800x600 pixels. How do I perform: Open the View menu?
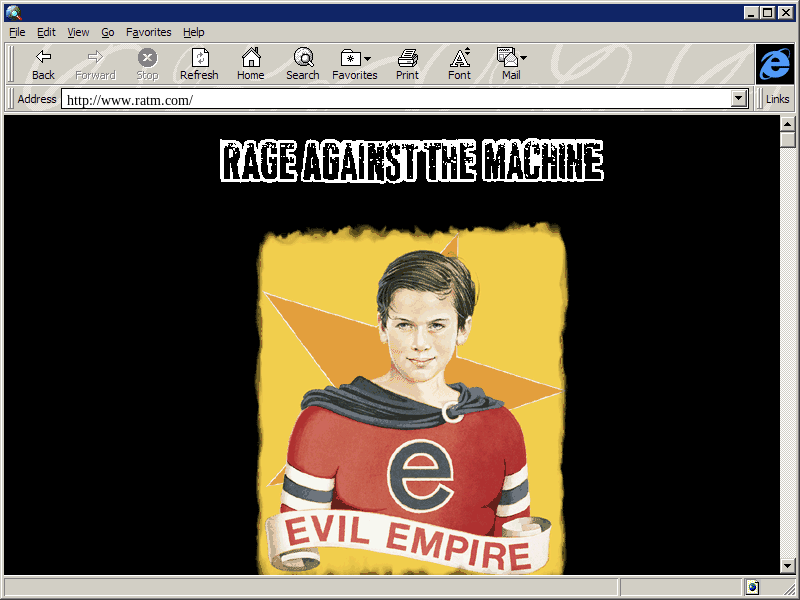tap(78, 32)
